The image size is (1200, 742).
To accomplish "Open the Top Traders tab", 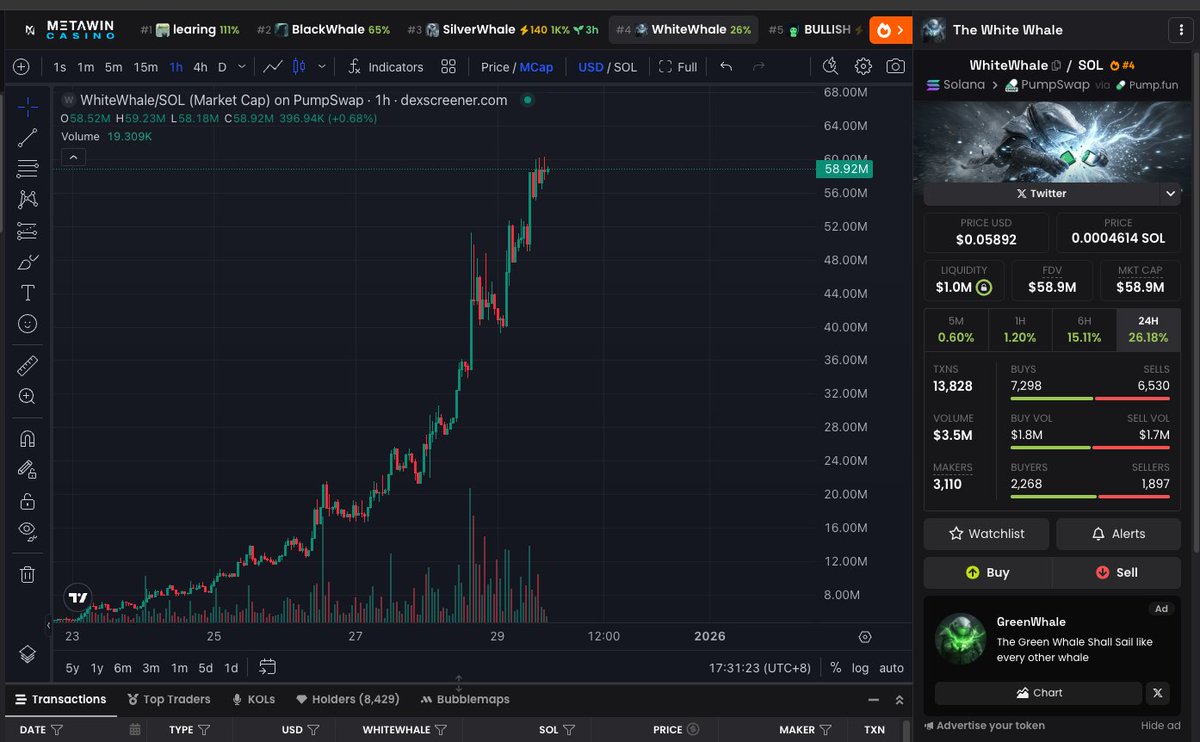I will (168, 699).
